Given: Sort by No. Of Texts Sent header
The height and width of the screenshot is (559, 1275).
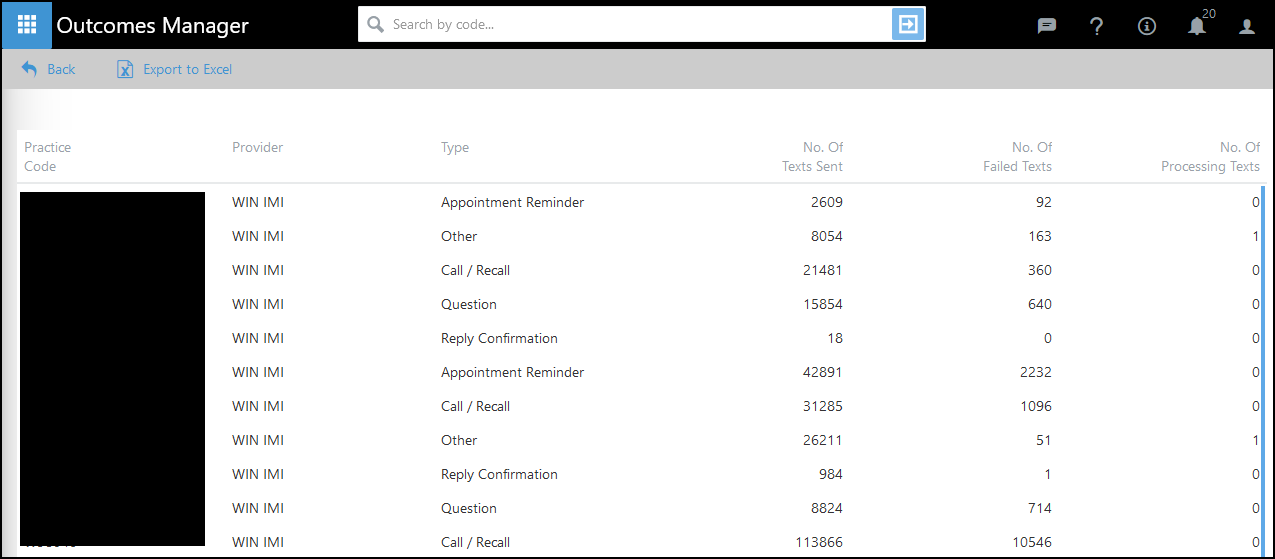Looking at the screenshot, I should [x=812, y=157].
